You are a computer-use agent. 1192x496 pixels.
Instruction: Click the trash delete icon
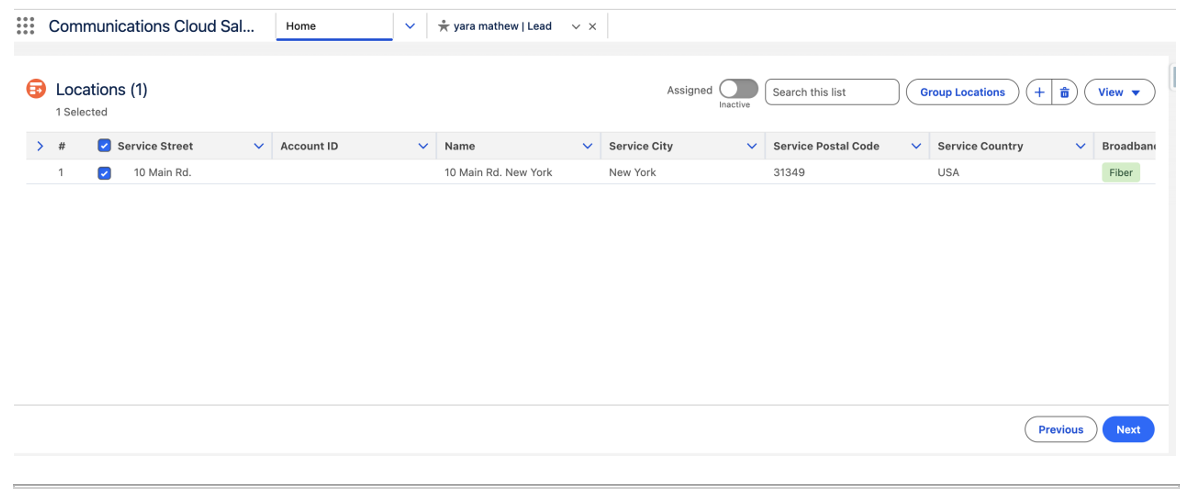click(1064, 92)
